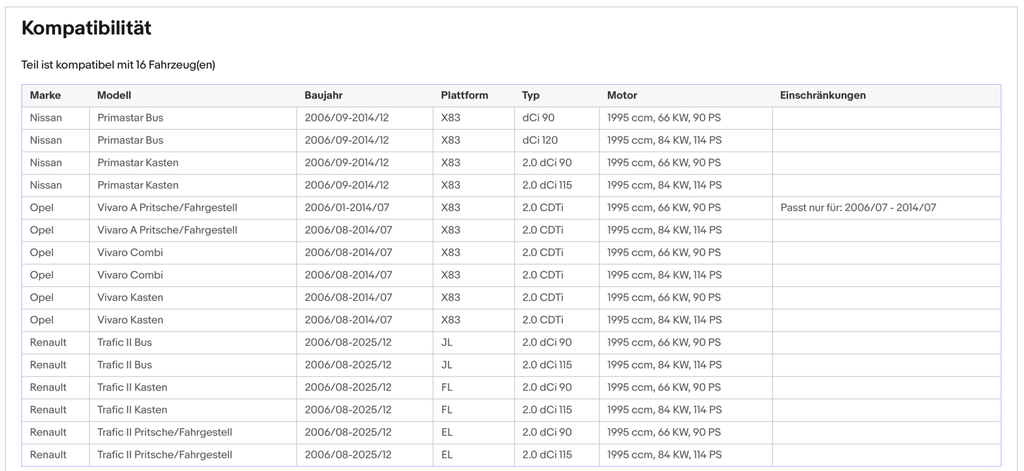1024x471 pixels.
Task: Select the 'Modell' column header
Action: [114, 95]
